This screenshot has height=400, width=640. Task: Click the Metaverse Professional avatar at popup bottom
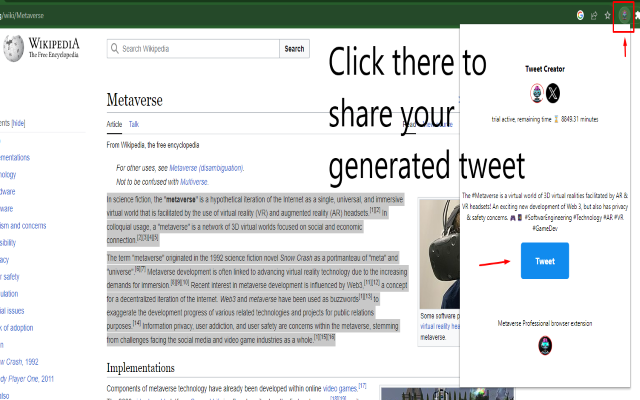tap(545, 346)
